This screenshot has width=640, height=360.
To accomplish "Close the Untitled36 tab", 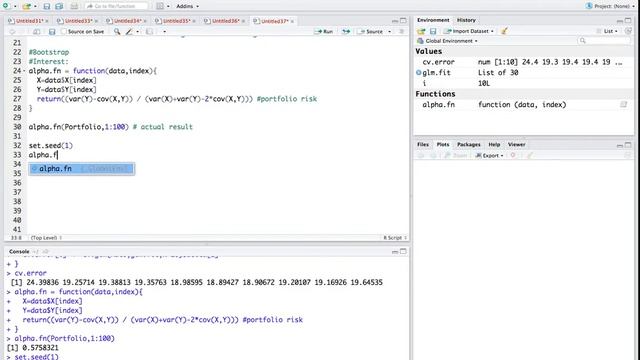I will pyautogui.click(x=243, y=21).
